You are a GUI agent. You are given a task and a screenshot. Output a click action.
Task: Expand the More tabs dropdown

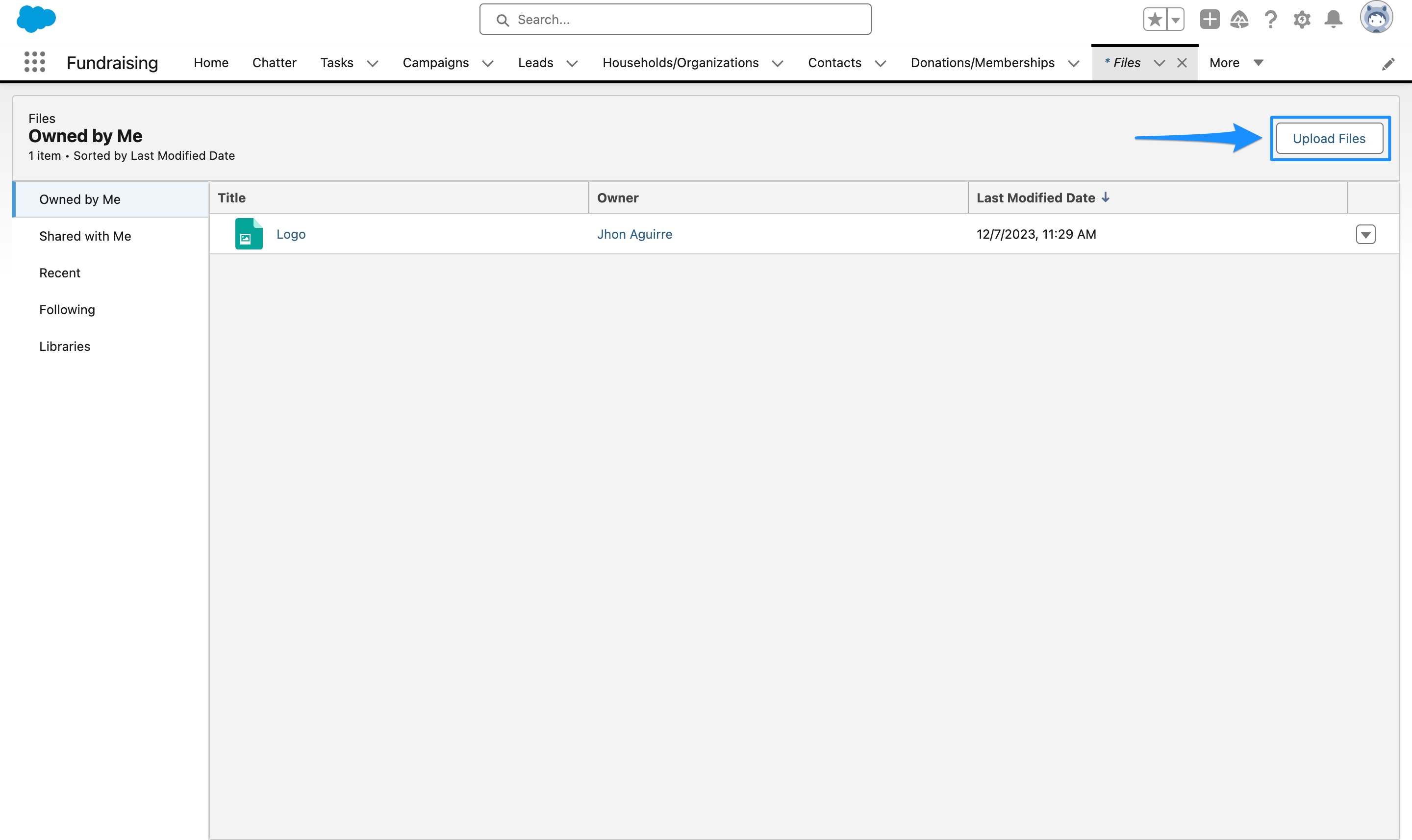[1258, 62]
